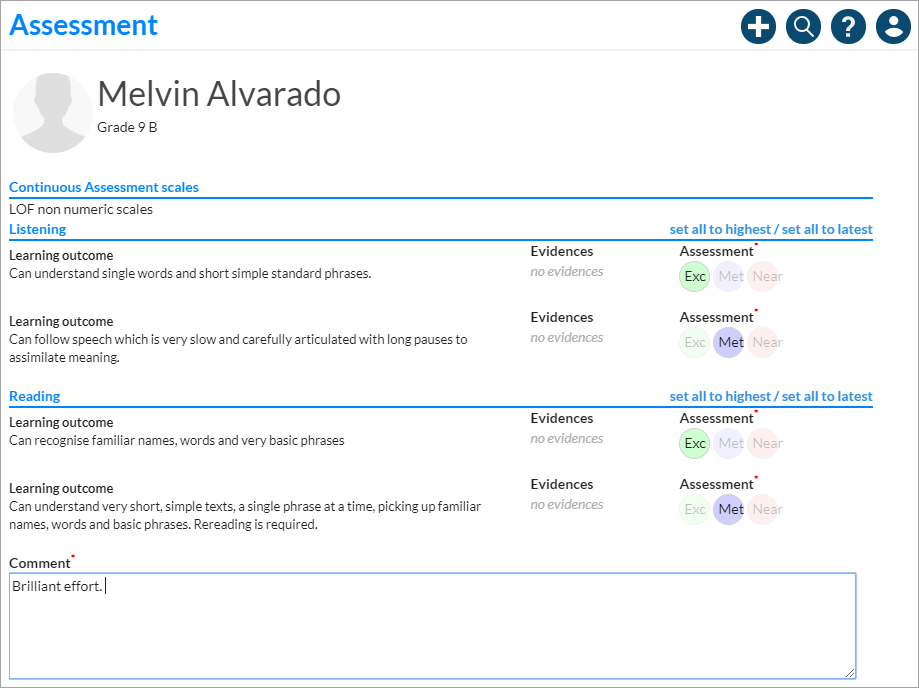Image resolution: width=919 pixels, height=688 pixels.
Task: Select Exc for 'follow speech which is very slow' outcome
Action: tap(695, 342)
